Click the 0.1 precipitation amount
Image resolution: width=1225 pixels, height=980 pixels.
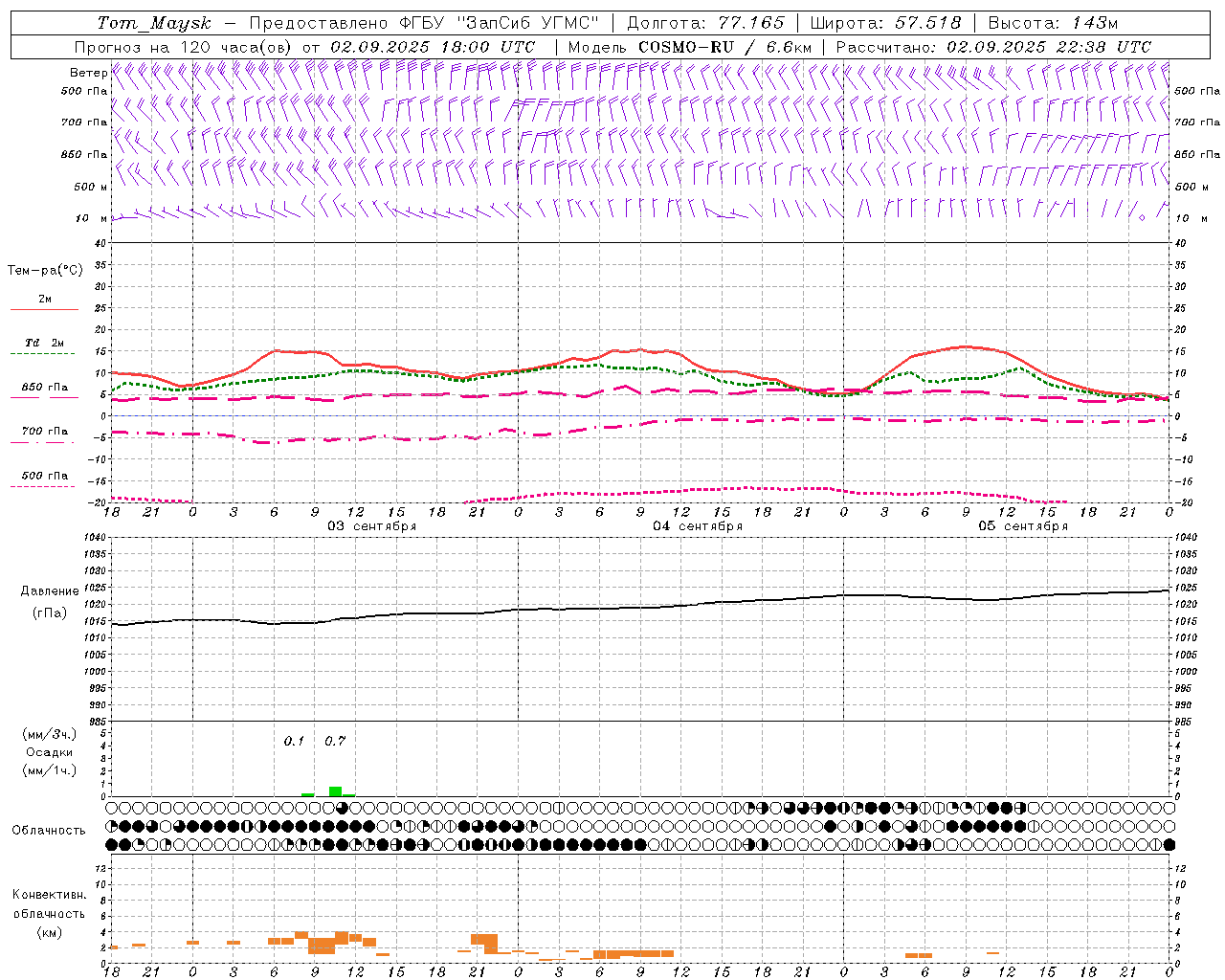[294, 741]
